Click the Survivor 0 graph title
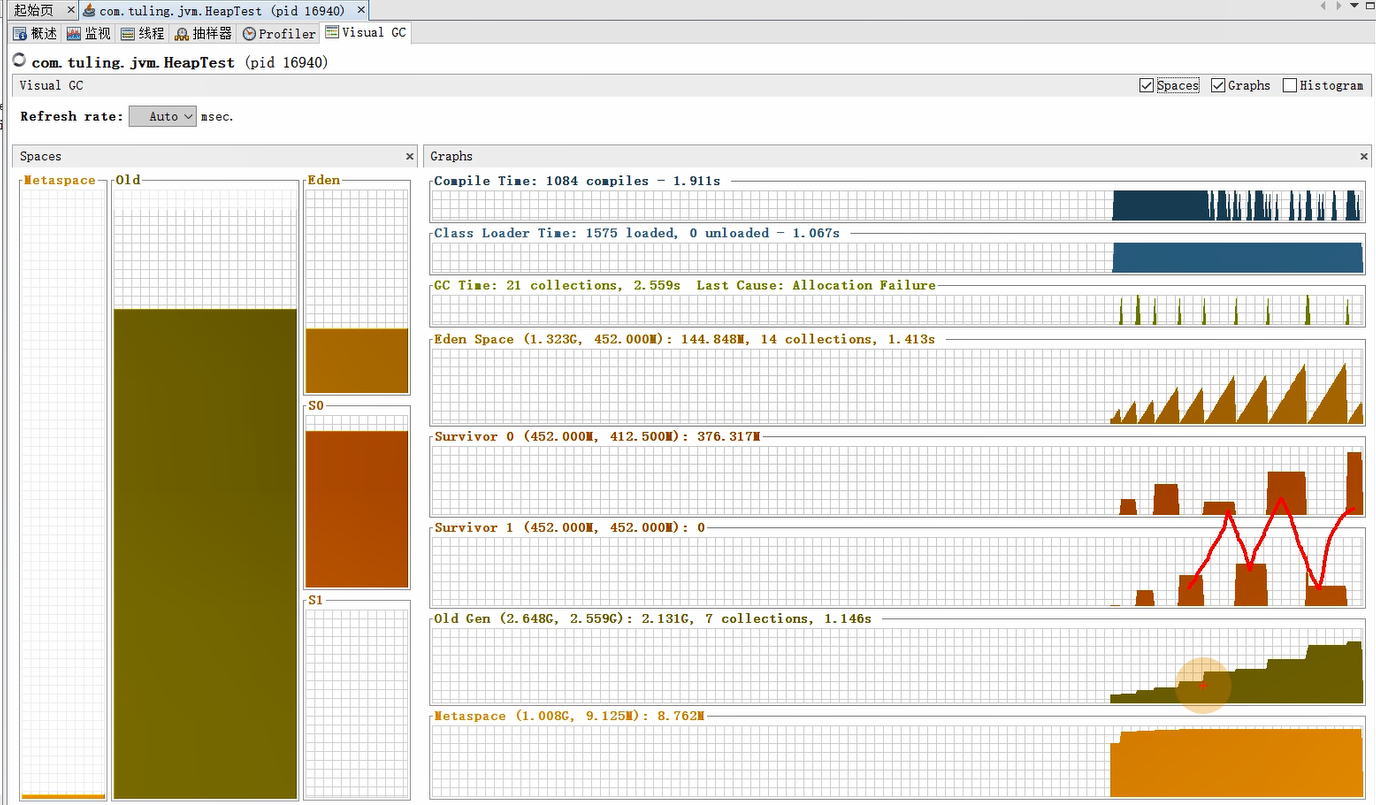 [x=597, y=437]
